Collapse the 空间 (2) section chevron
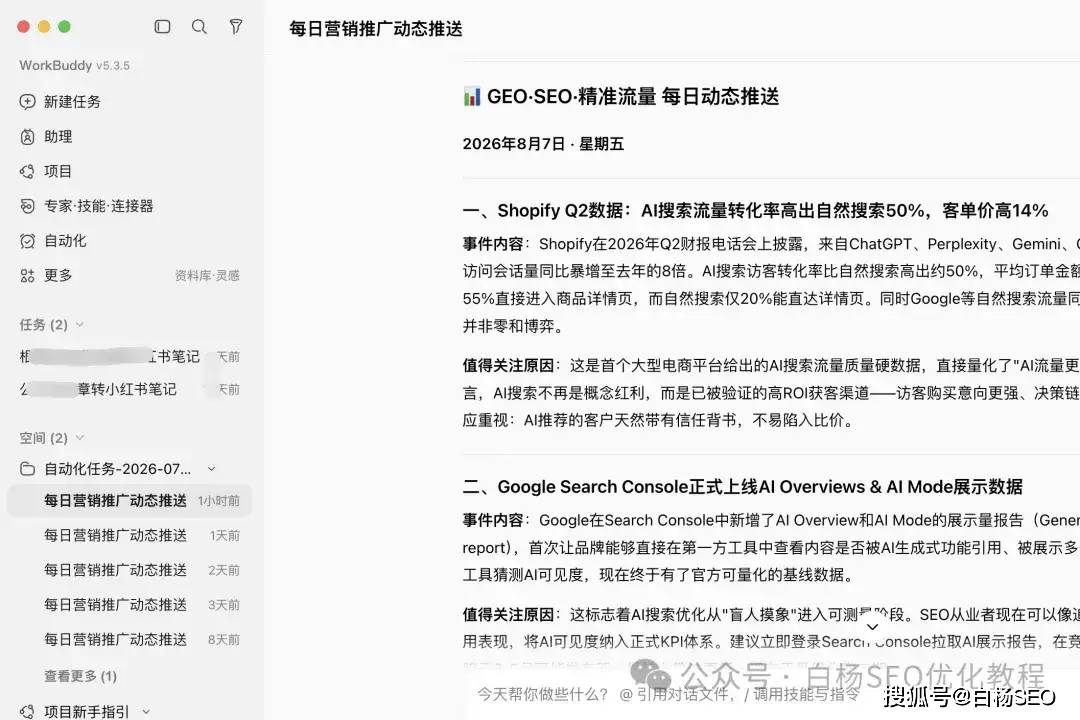 pos(80,438)
